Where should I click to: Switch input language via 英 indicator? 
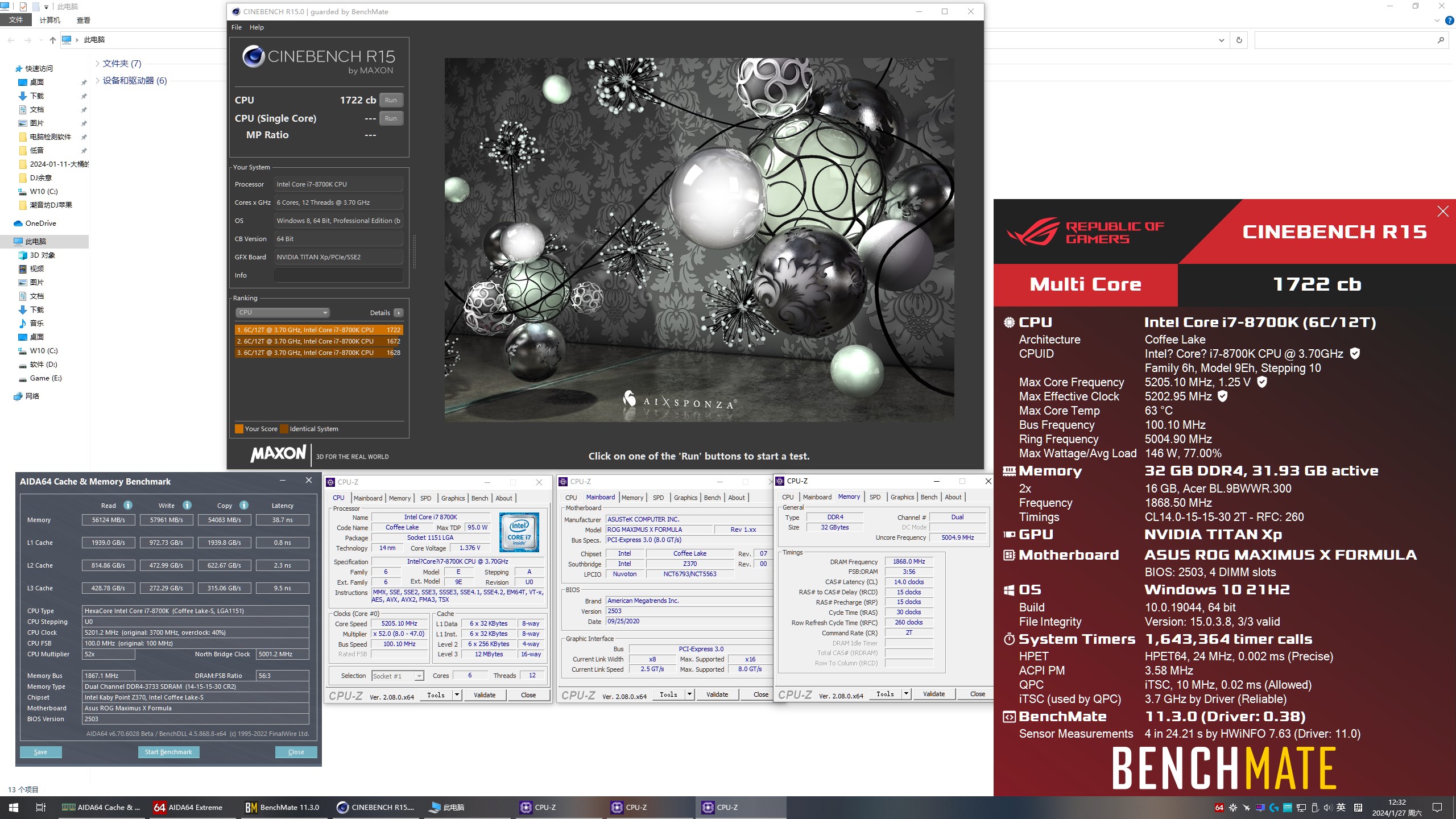[1341, 808]
